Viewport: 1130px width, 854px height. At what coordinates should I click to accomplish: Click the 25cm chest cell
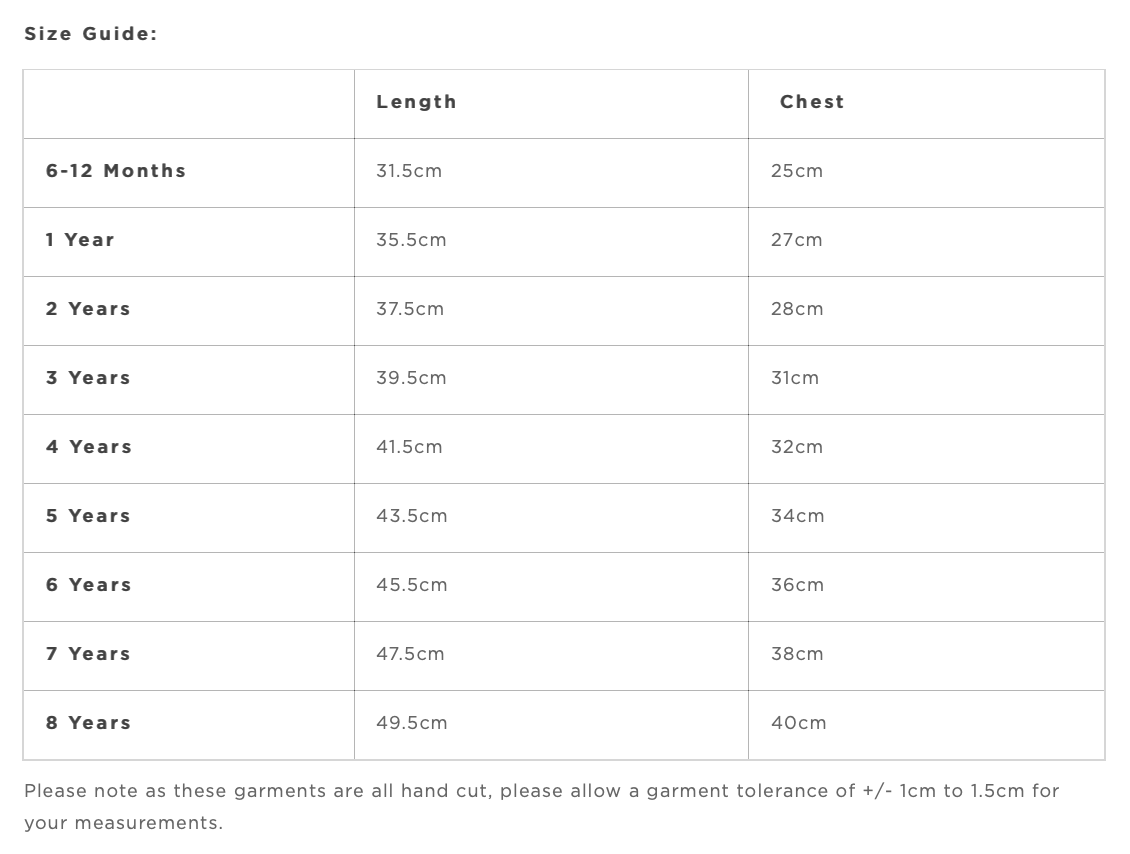click(797, 171)
